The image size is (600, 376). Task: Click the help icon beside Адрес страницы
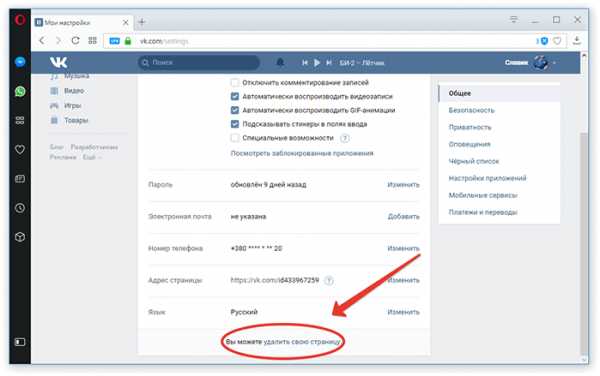[329, 281]
